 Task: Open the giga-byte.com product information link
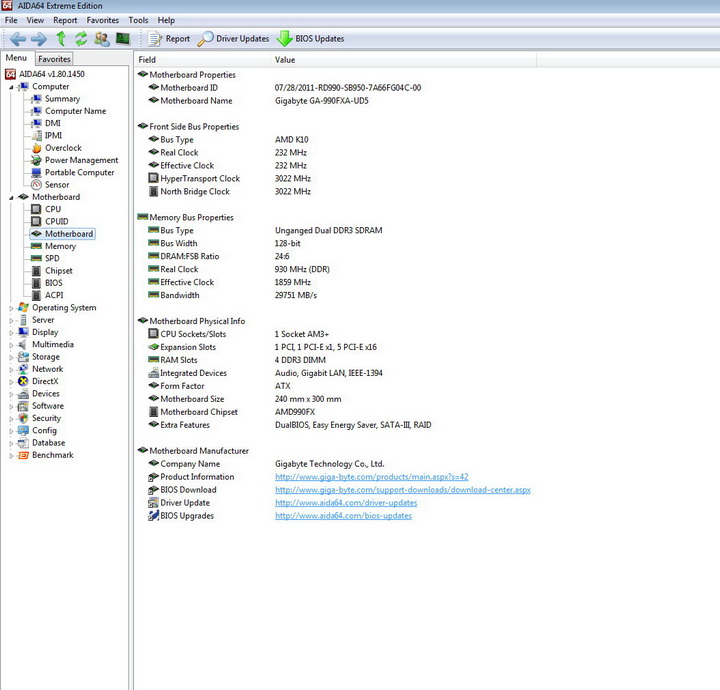371,477
